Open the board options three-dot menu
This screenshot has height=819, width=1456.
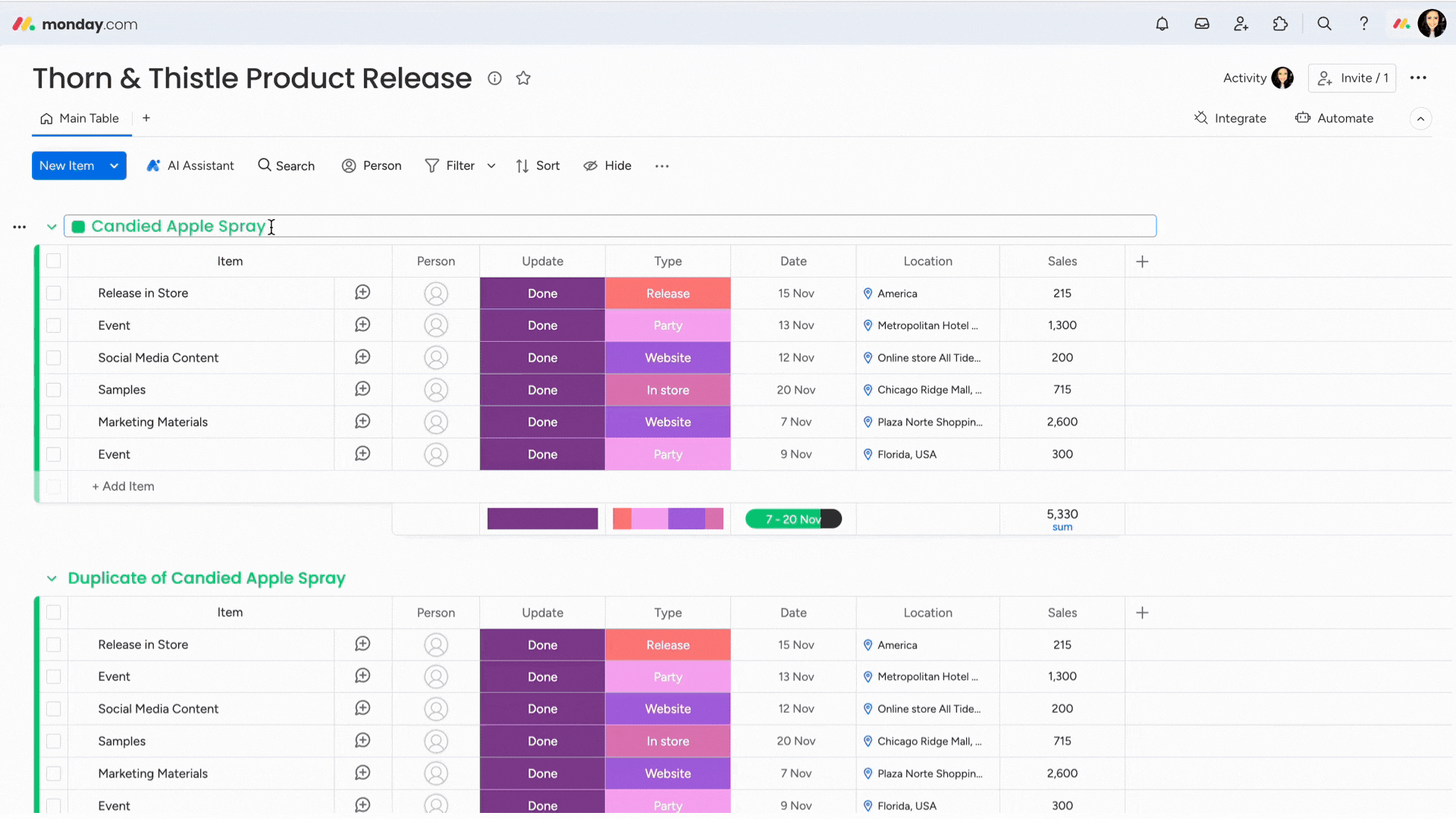click(x=1418, y=78)
